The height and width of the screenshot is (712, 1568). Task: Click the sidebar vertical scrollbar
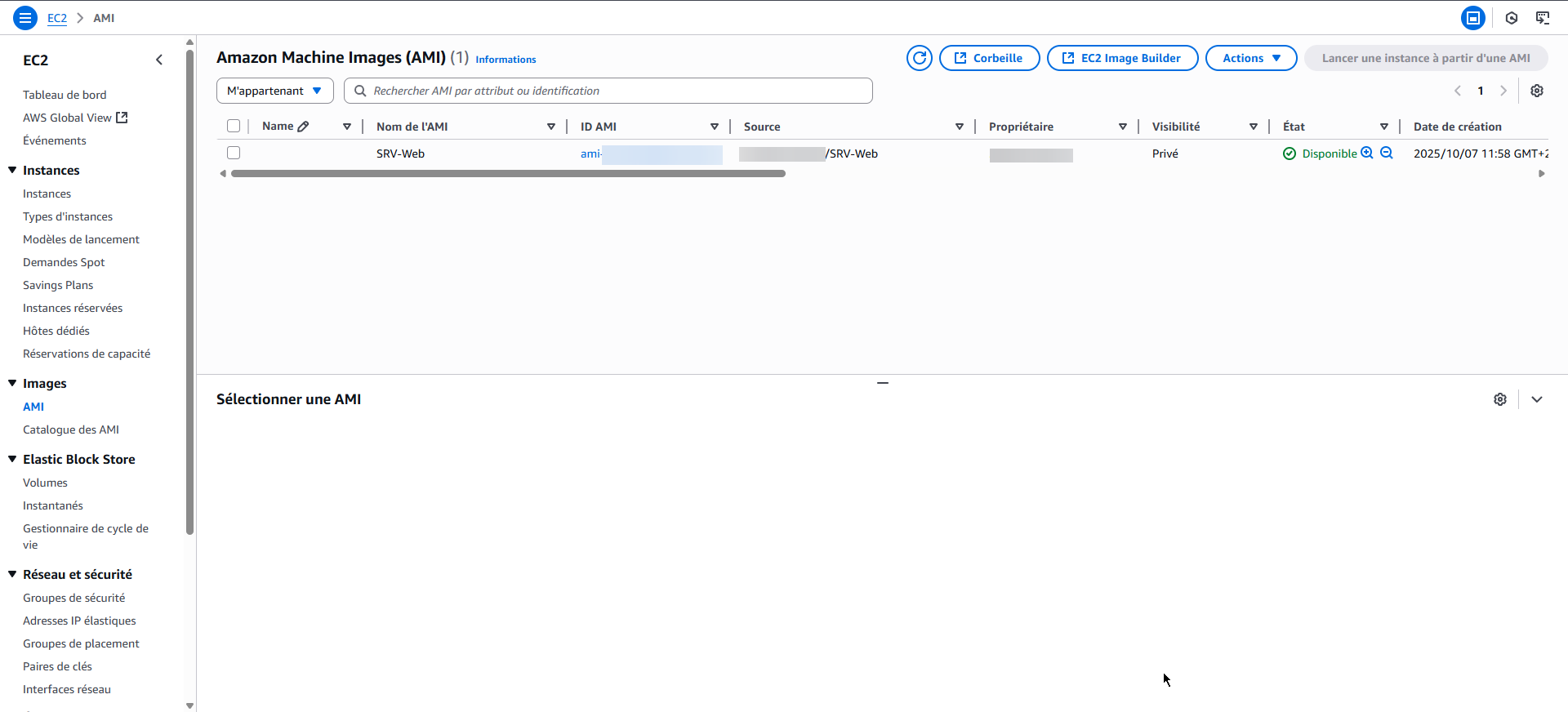point(189,291)
